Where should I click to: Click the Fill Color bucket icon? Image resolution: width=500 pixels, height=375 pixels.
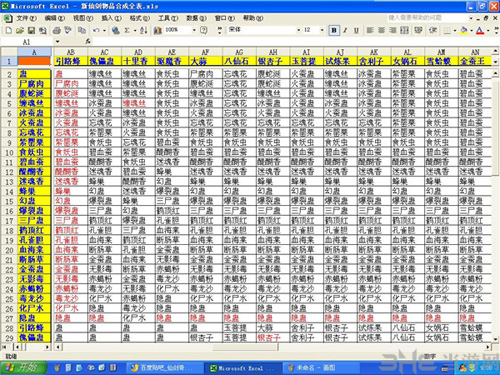pyautogui.click(x=464, y=31)
